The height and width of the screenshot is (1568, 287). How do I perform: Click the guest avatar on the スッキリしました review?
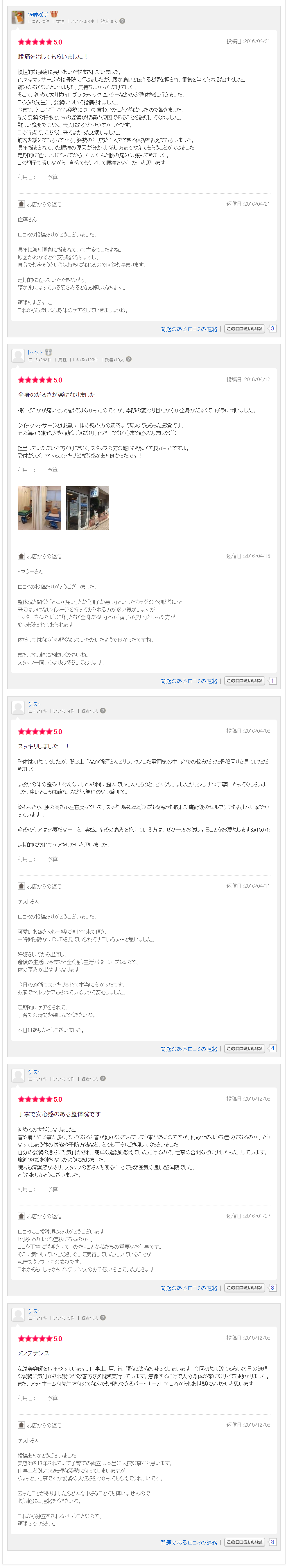tap(18, 707)
